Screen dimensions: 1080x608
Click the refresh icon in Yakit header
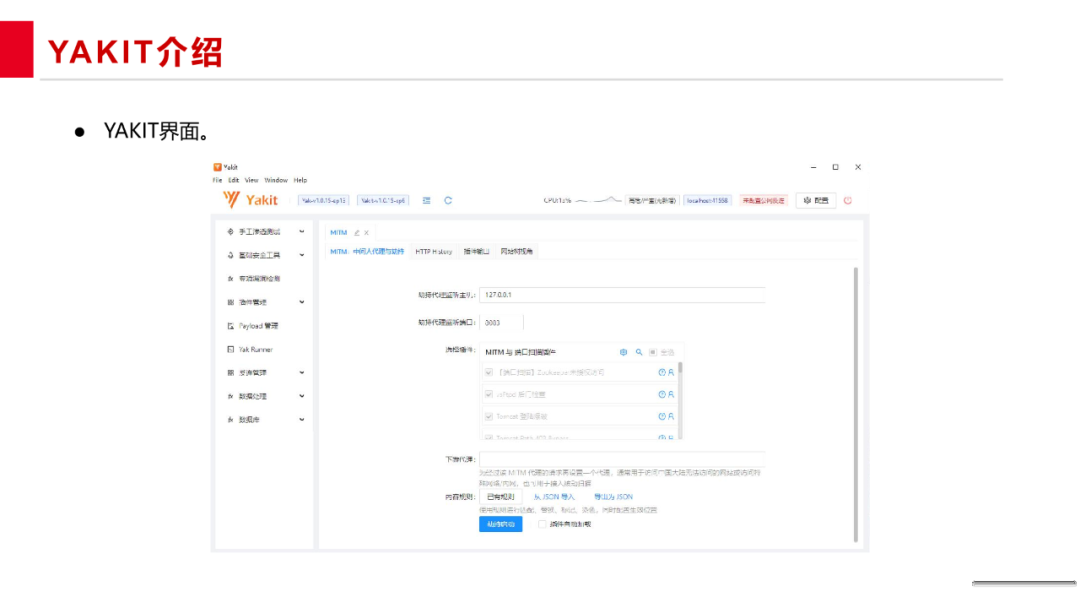[448, 200]
